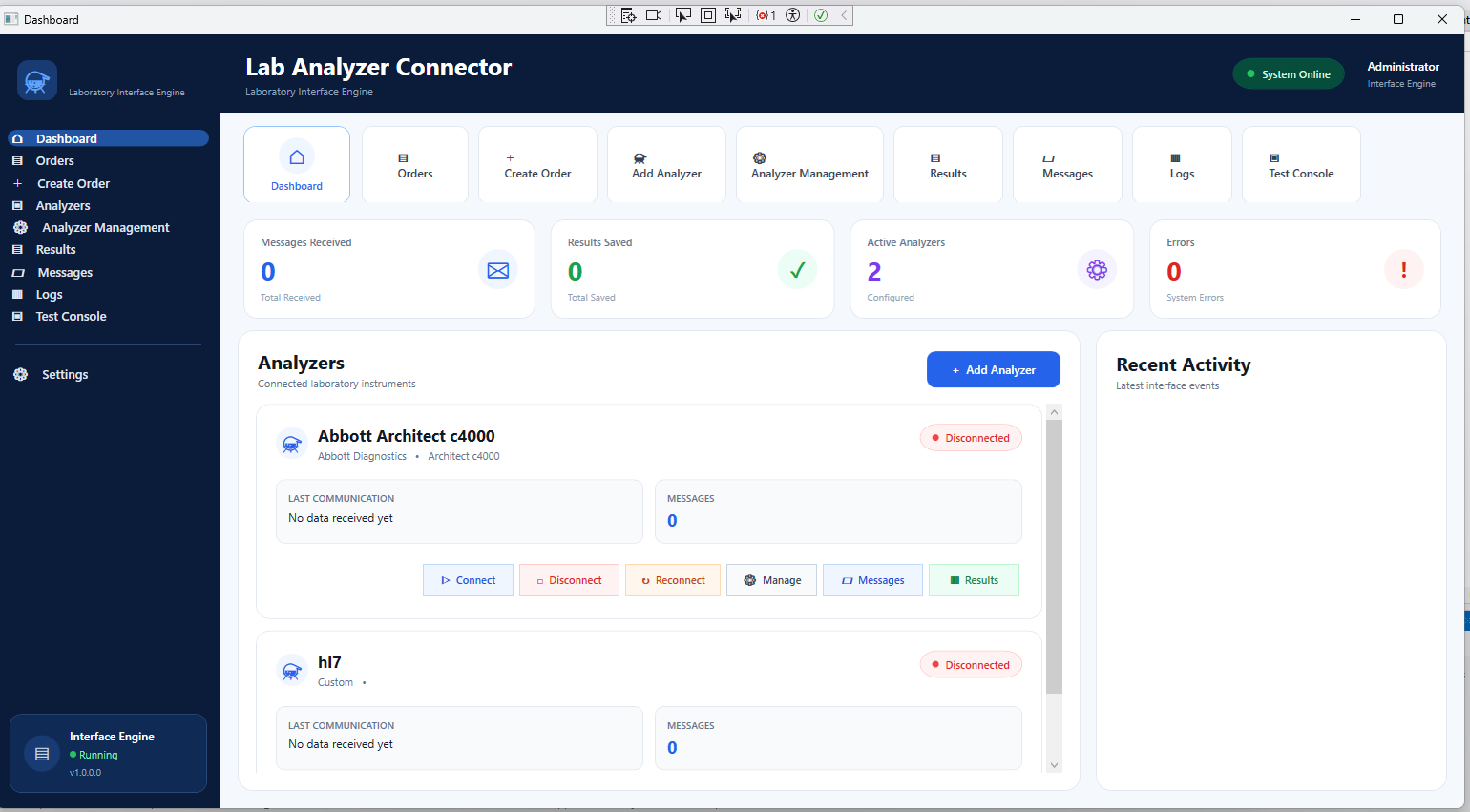
Task: Click Manage for Abbott Architect c4000
Action: coord(772,580)
